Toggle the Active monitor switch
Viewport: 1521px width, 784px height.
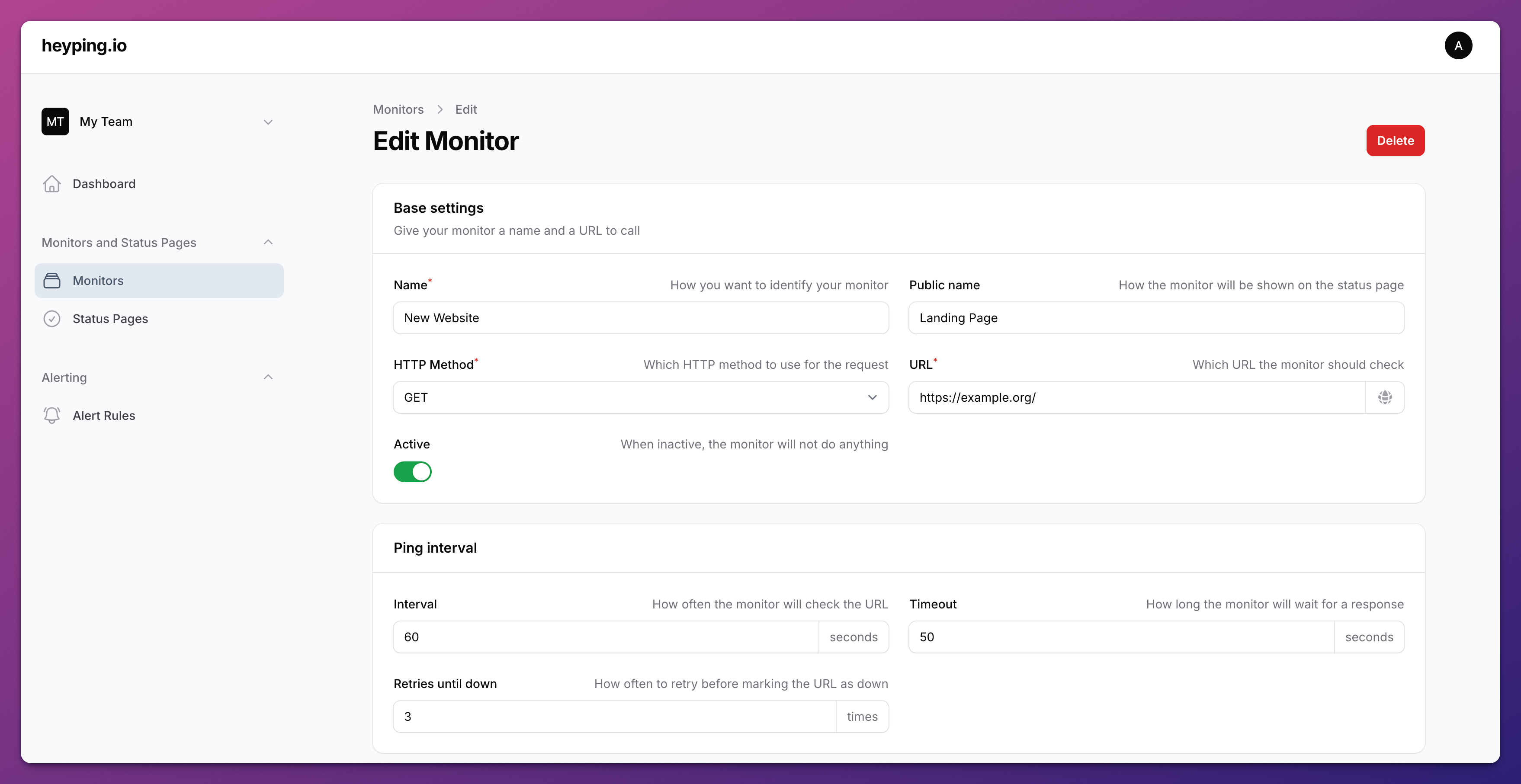tap(412, 472)
